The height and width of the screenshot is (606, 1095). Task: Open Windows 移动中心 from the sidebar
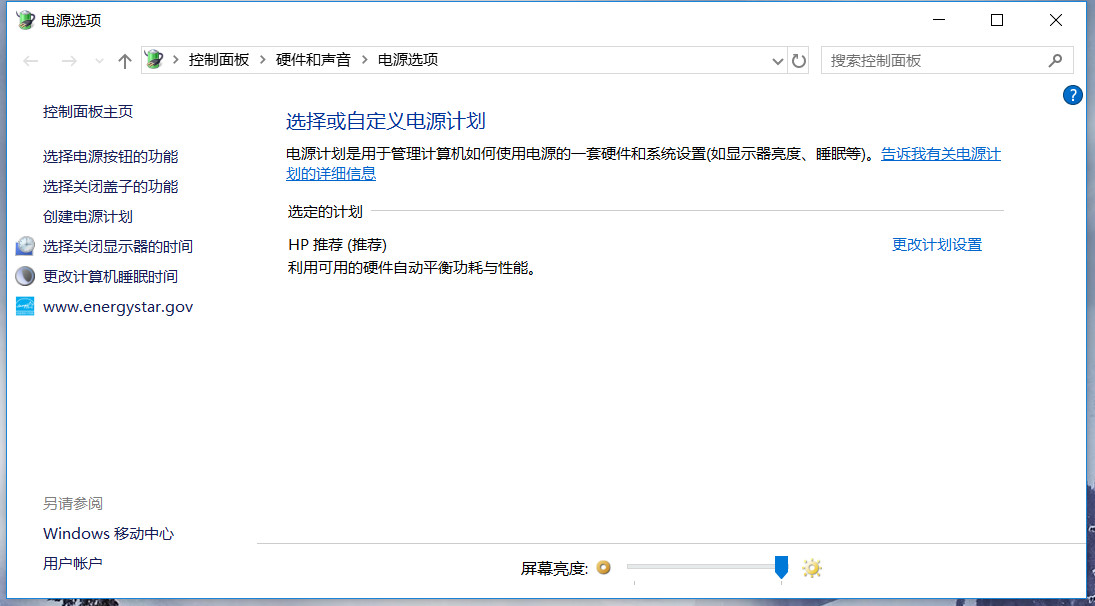[x=108, y=533]
